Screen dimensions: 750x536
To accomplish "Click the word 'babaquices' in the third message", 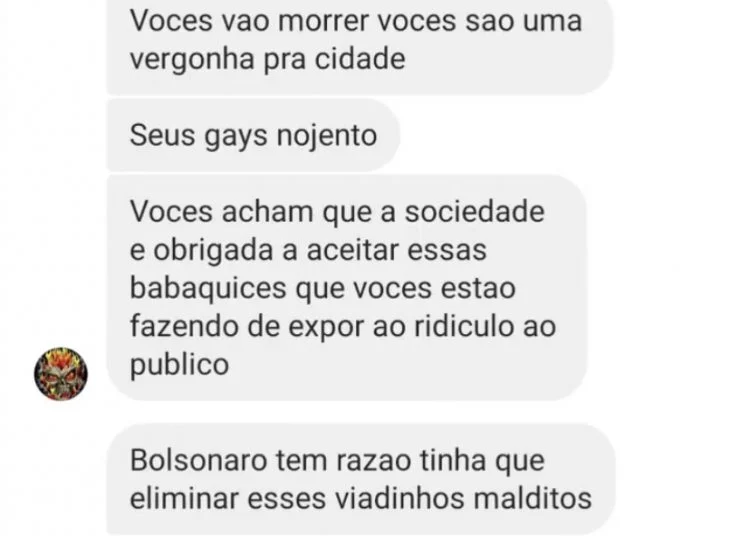I will 208,289.
